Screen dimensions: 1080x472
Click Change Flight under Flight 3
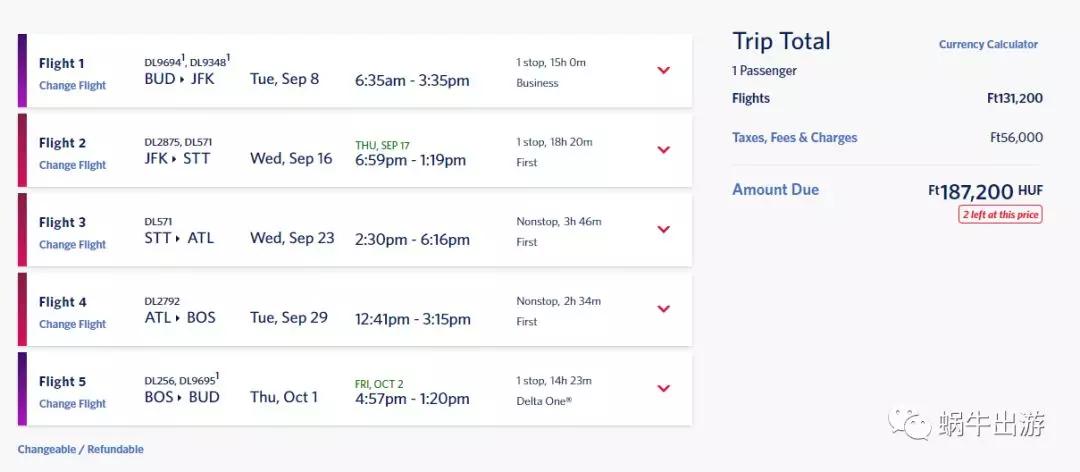click(72, 245)
